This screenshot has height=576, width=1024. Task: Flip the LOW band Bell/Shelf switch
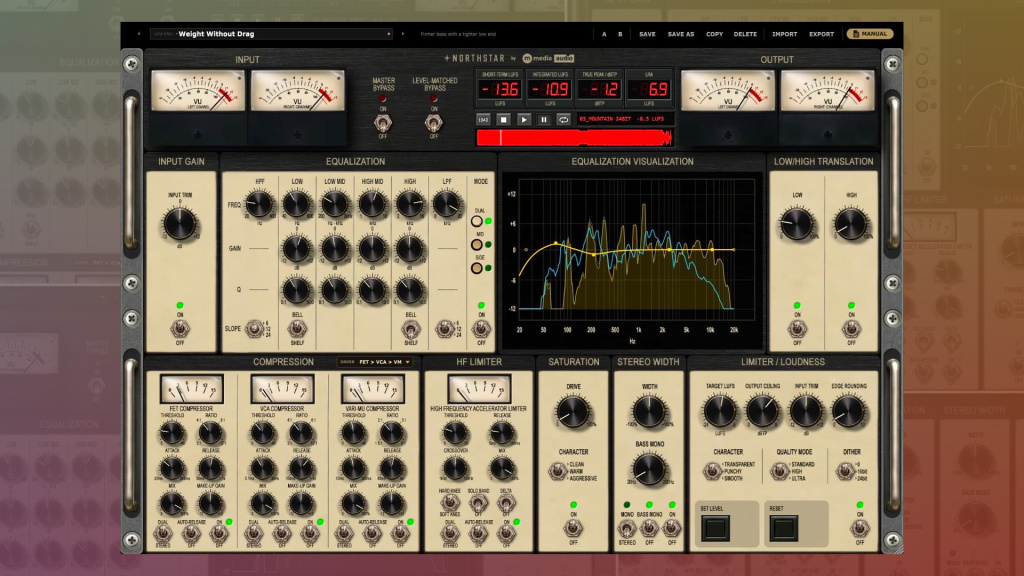point(297,328)
